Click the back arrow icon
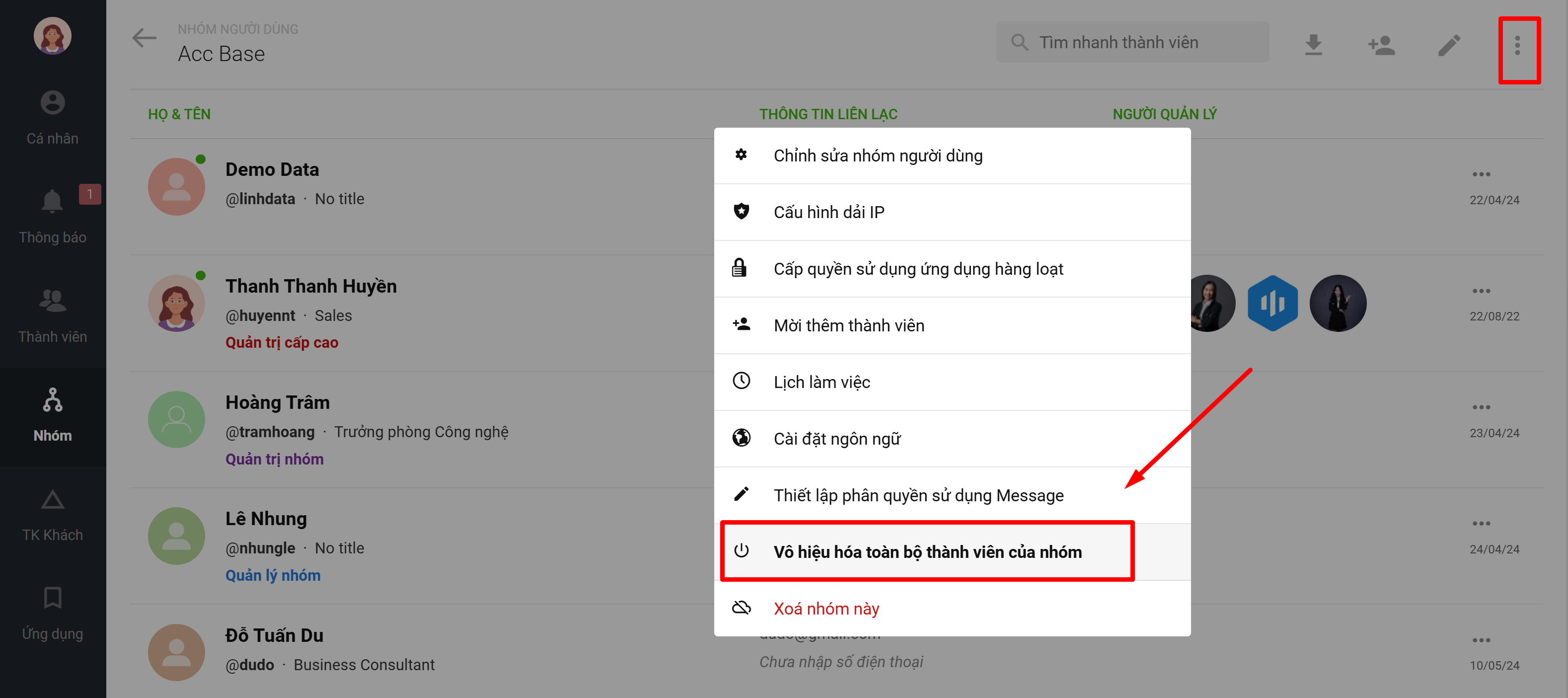This screenshot has height=698, width=1568. (x=144, y=39)
